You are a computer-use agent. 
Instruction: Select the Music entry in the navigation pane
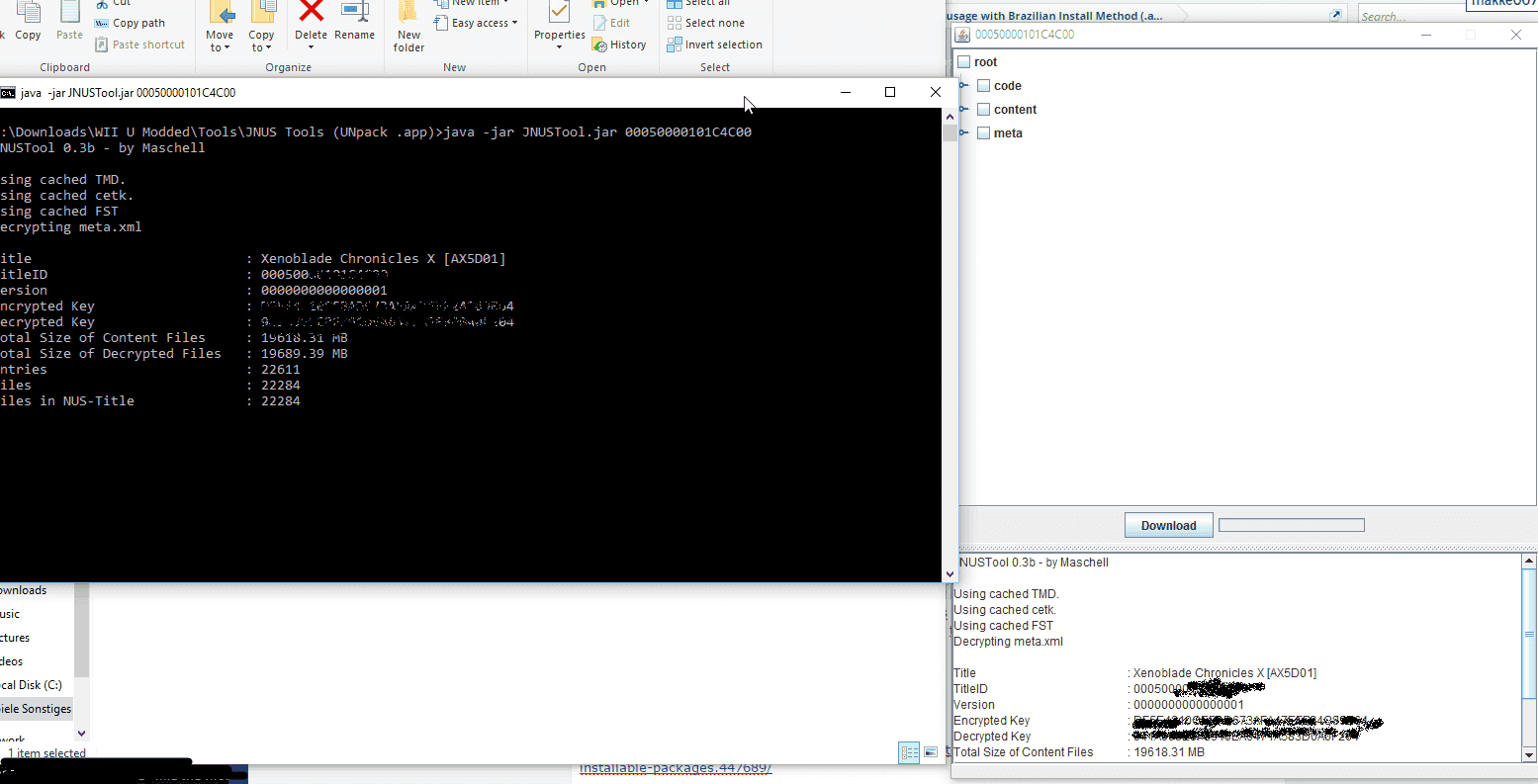tap(10, 614)
